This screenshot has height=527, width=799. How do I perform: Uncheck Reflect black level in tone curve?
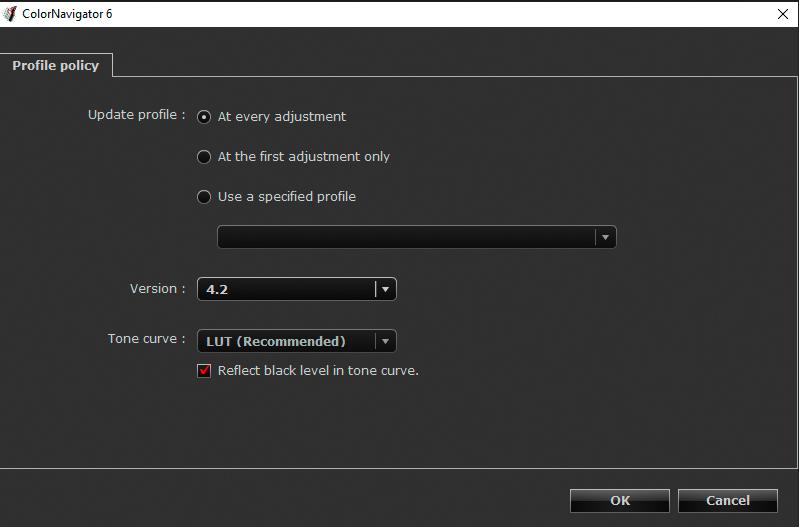204,371
